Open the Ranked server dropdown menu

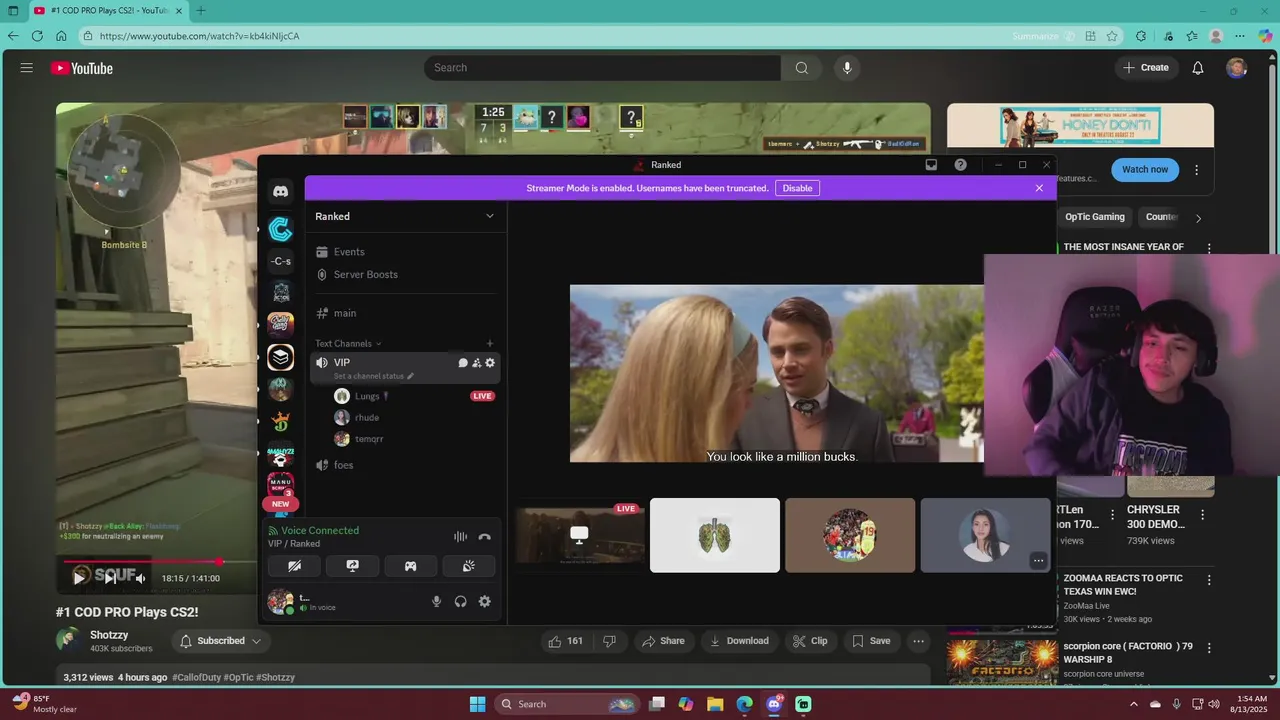pos(405,216)
